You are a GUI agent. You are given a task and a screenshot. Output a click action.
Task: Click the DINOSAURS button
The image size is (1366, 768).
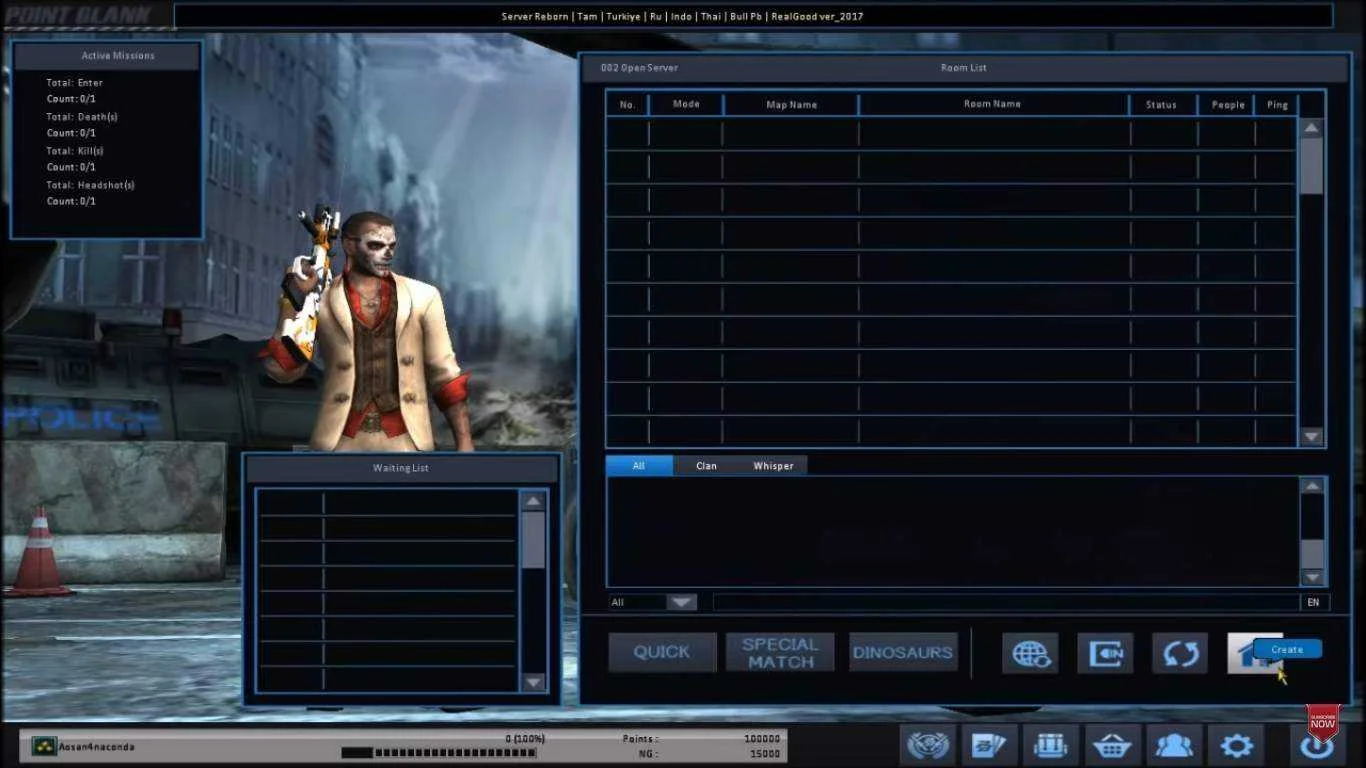pos(902,652)
